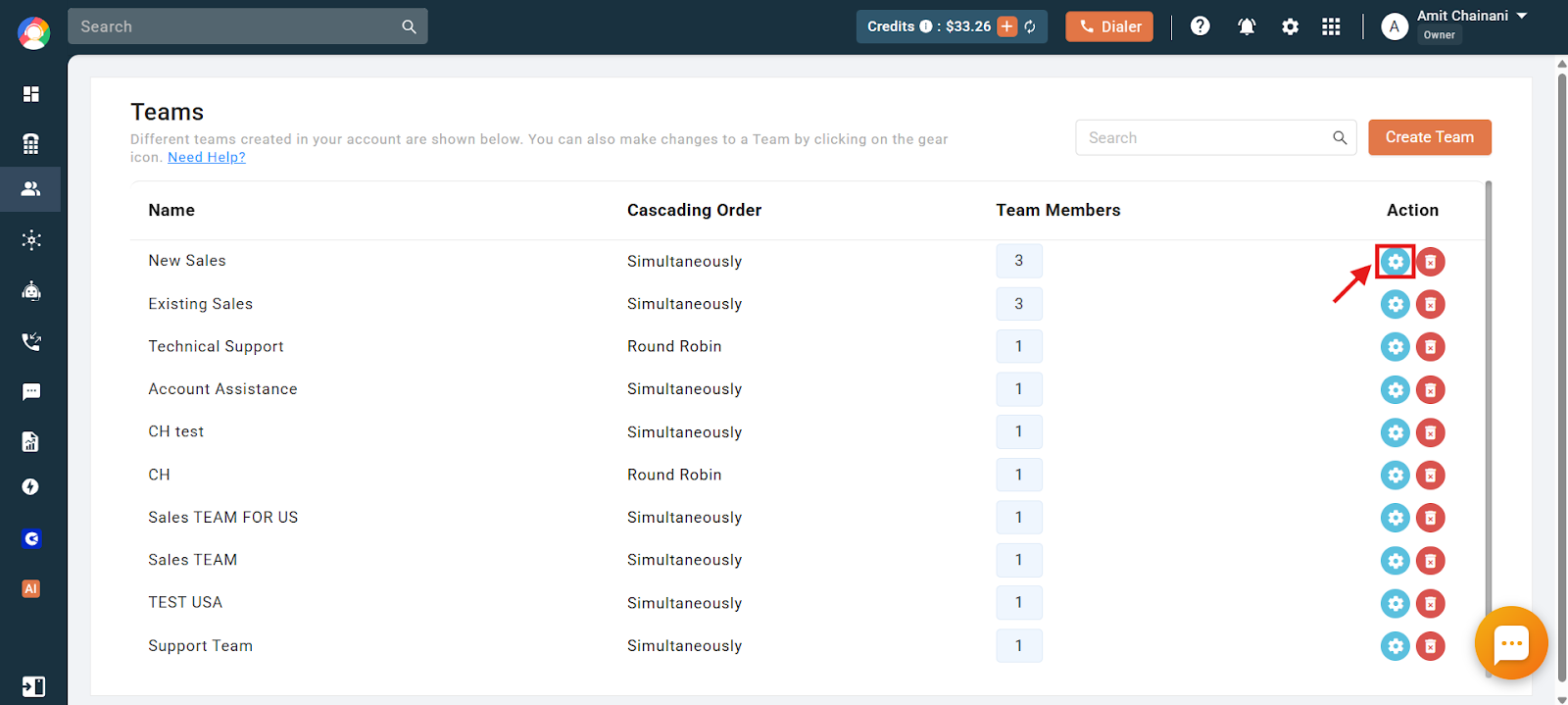Open the integrations hub icon in sidebar

(31, 240)
